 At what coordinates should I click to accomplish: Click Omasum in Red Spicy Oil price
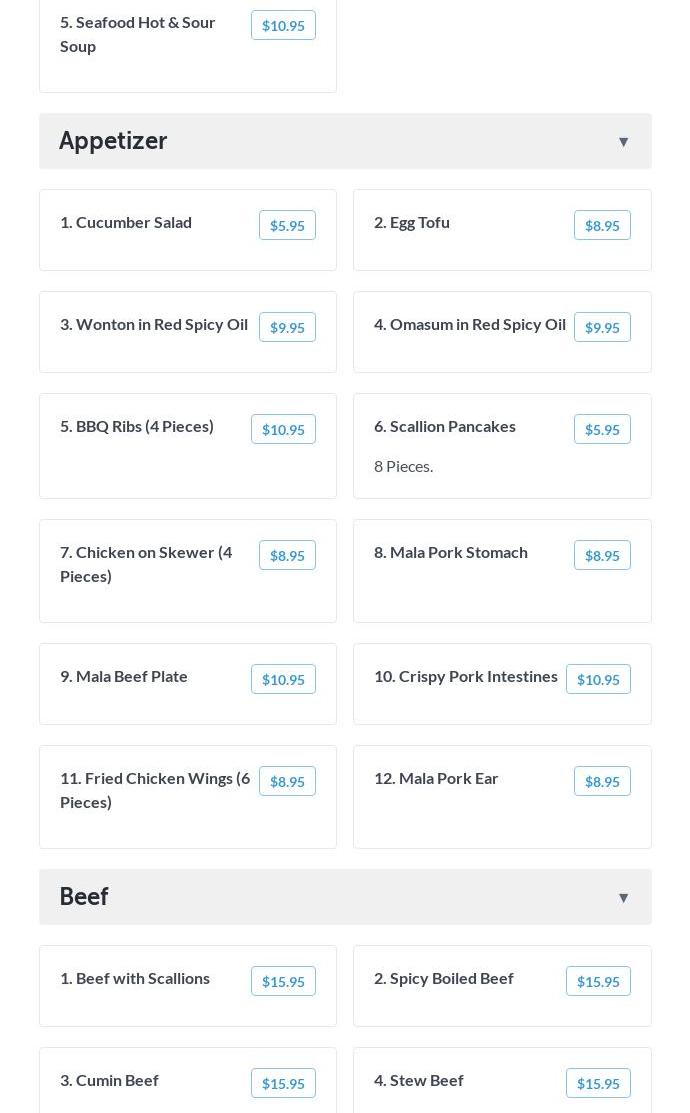coord(602,328)
